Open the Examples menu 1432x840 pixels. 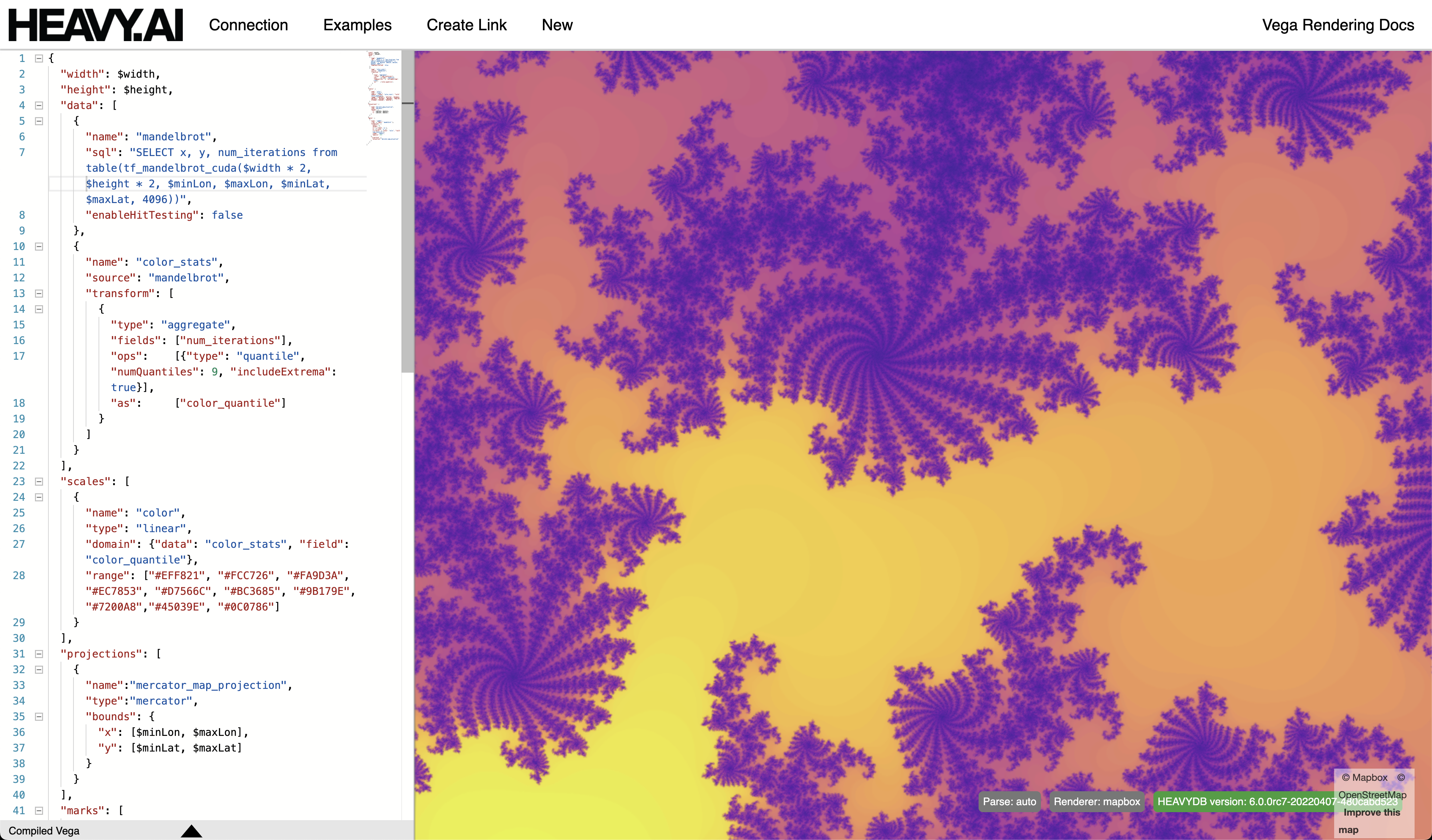click(357, 25)
